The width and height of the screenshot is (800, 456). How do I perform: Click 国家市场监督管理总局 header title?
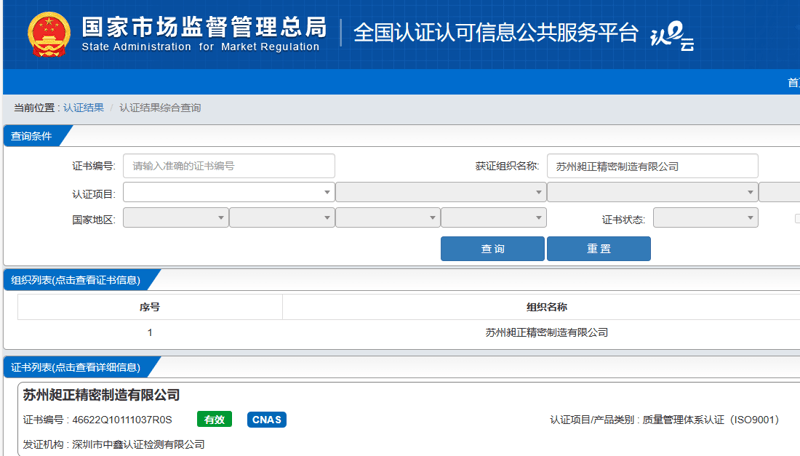(x=204, y=27)
